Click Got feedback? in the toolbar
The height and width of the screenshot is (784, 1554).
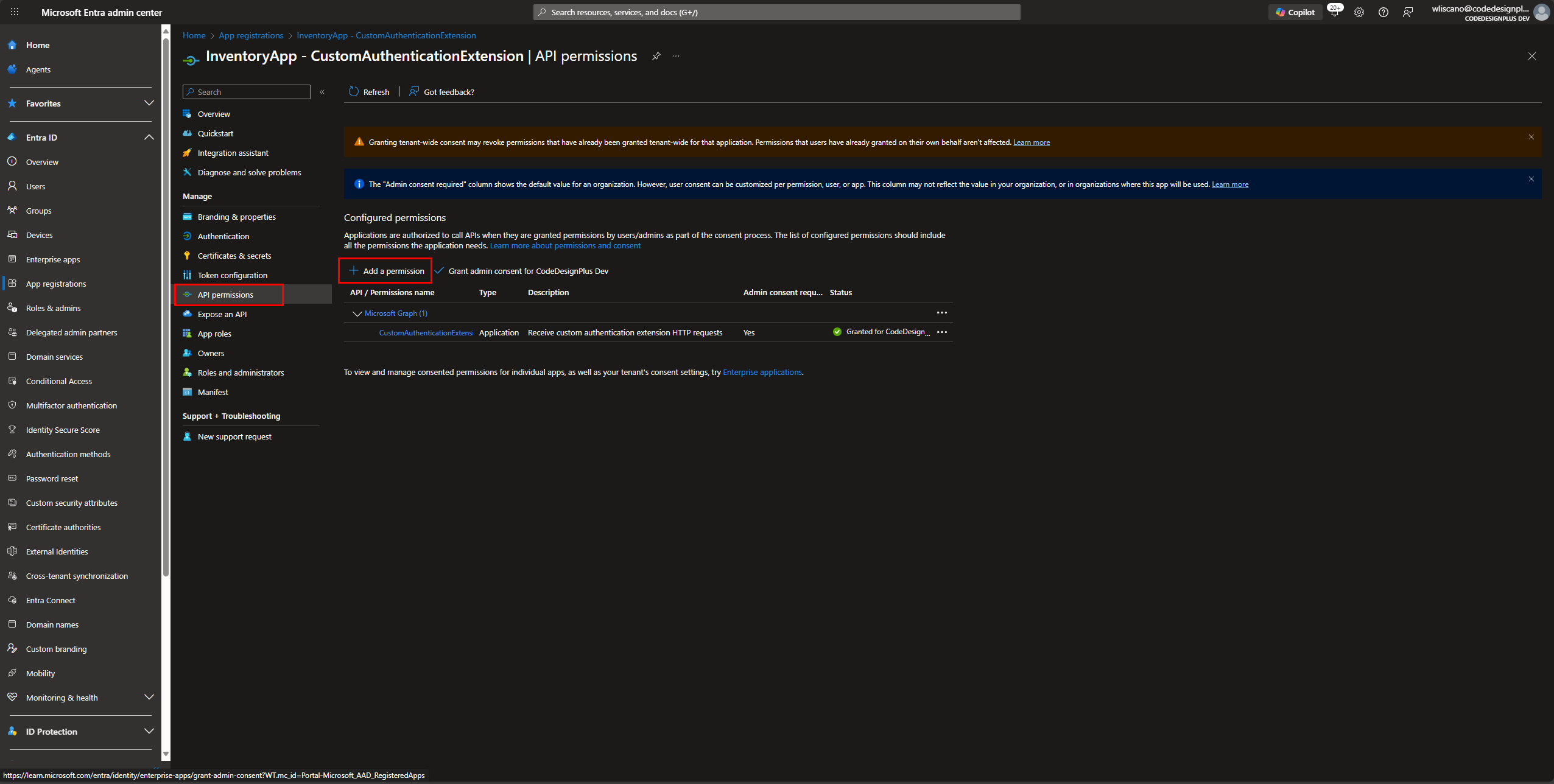coord(442,92)
